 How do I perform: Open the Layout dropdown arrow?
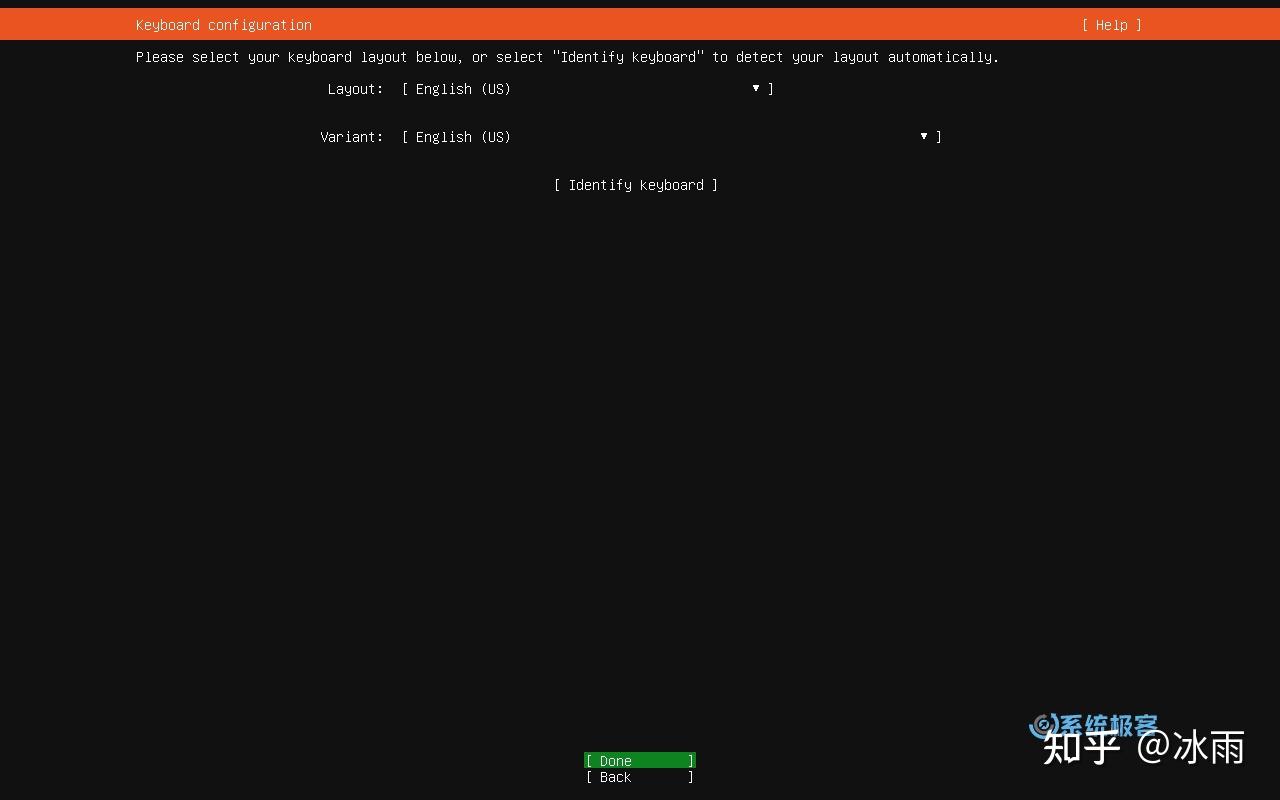tap(755, 89)
